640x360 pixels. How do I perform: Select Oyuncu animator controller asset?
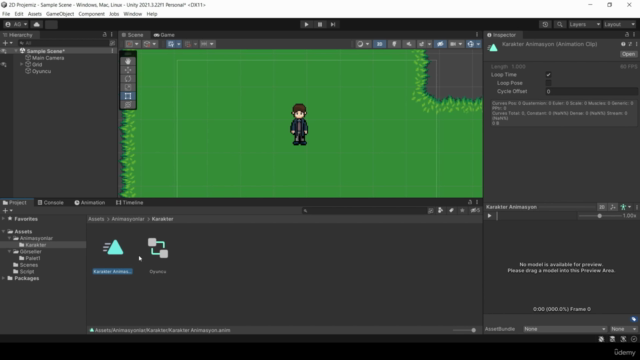pyautogui.click(x=158, y=254)
